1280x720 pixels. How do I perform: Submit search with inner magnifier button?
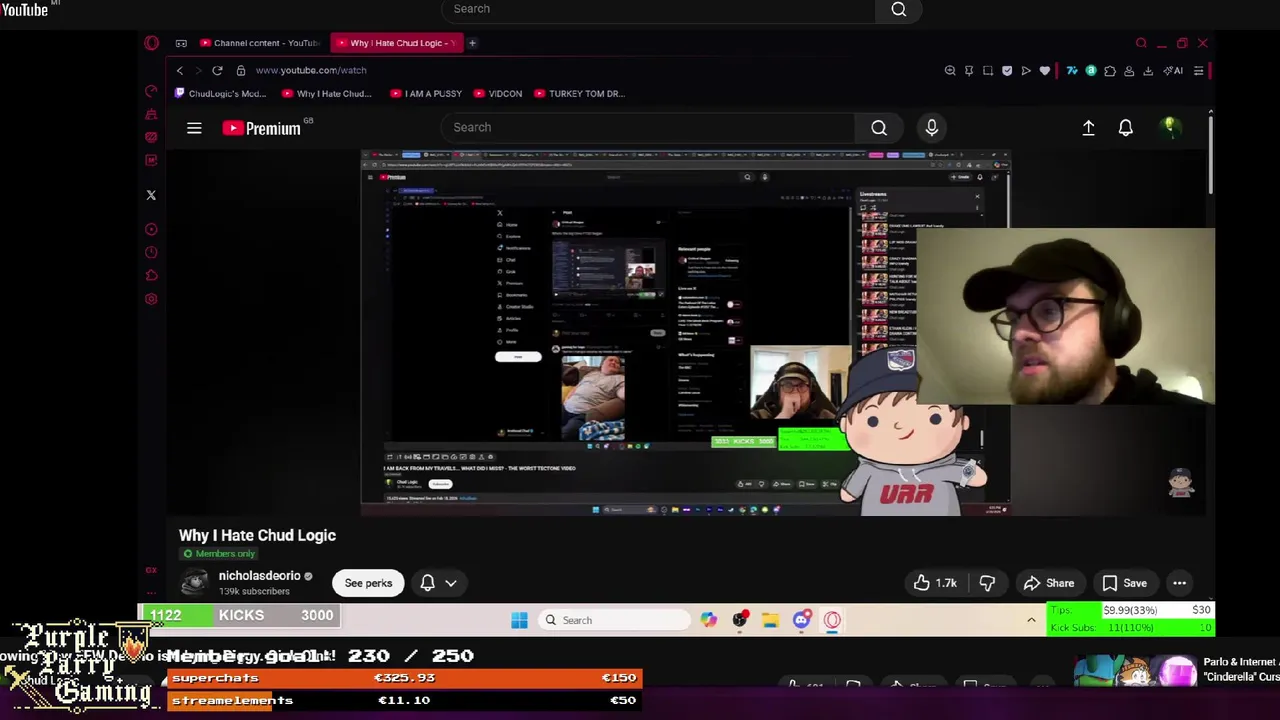click(879, 127)
